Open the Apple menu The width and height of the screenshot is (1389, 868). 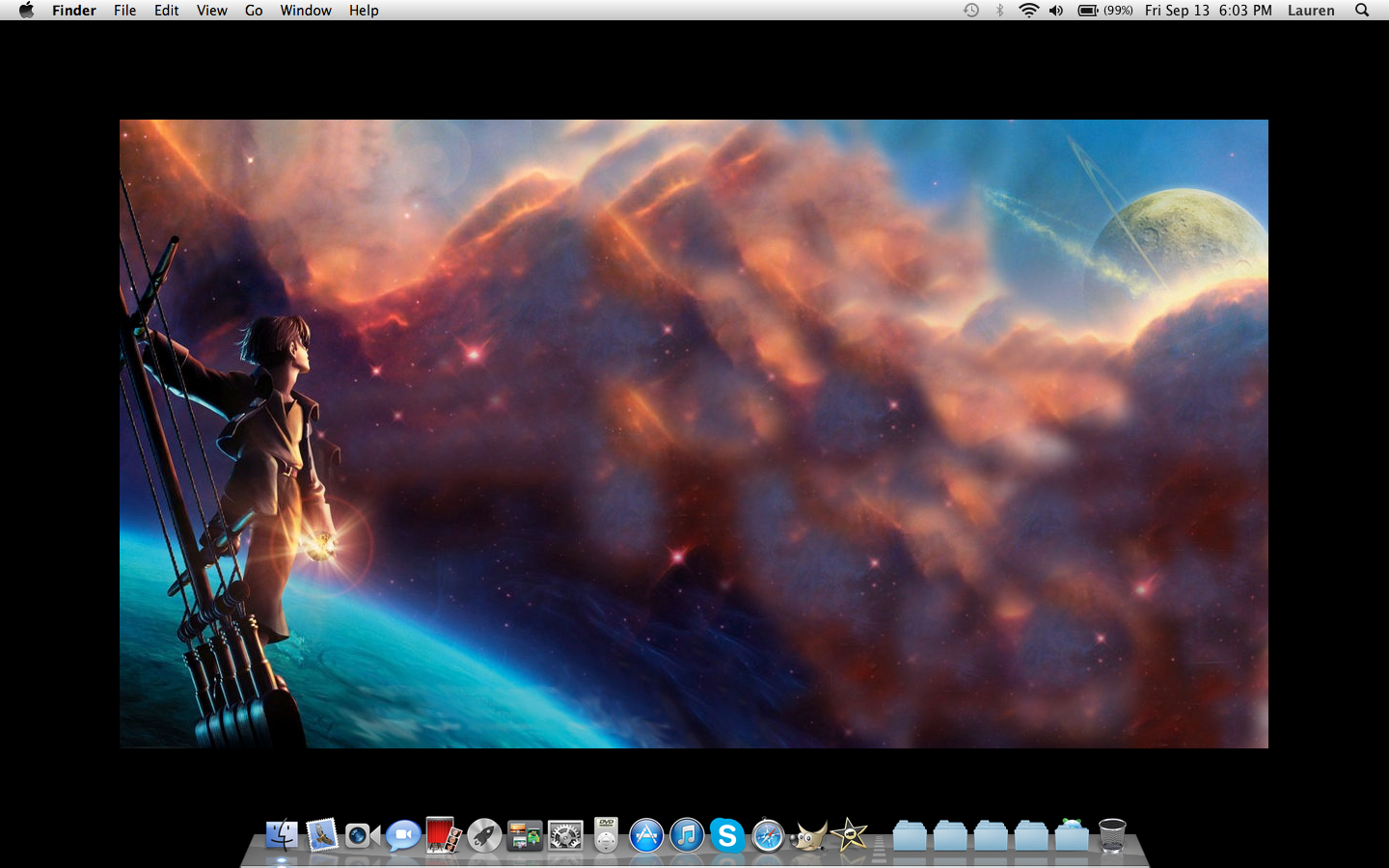click(26, 11)
